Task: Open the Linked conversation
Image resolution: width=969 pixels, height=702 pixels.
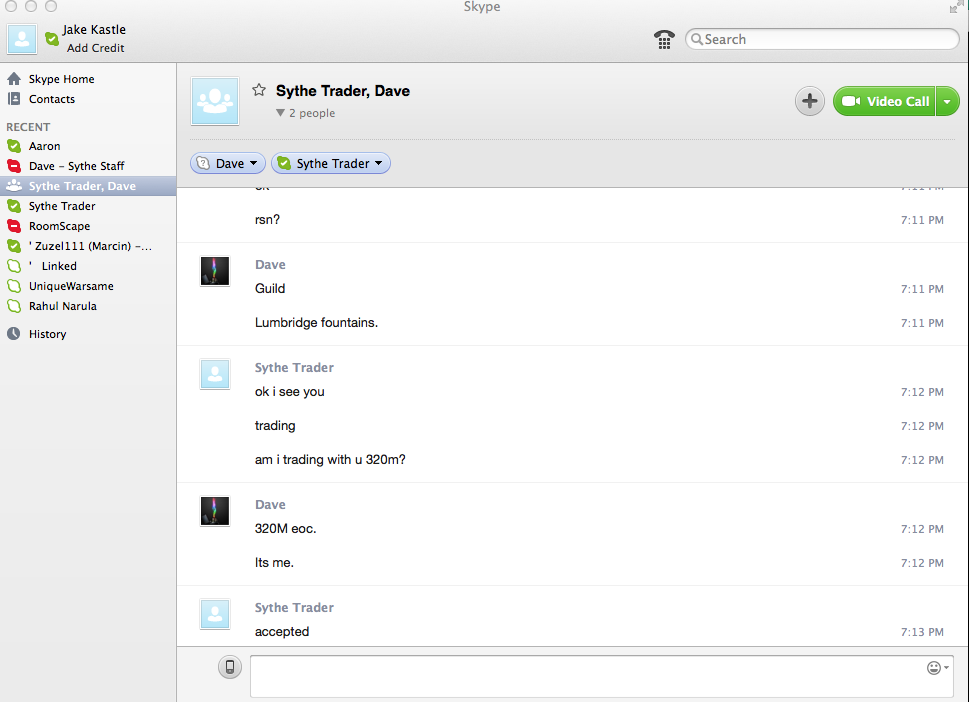Action: (88, 266)
